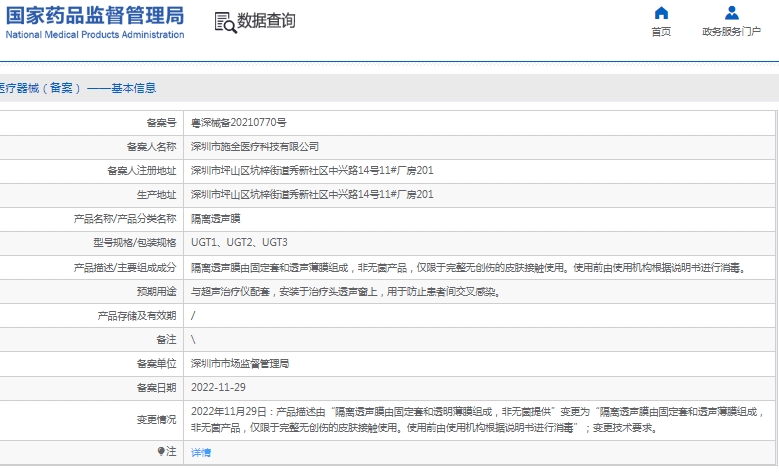The height and width of the screenshot is (472, 779).
Task: Select filing number 粤深械备20210770号
Action: pyautogui.click(x=238, y=123)
